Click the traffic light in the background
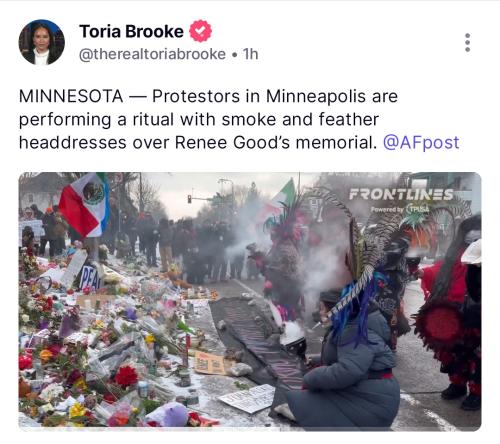The image size is (500, 444). click(x=189, y=199)
